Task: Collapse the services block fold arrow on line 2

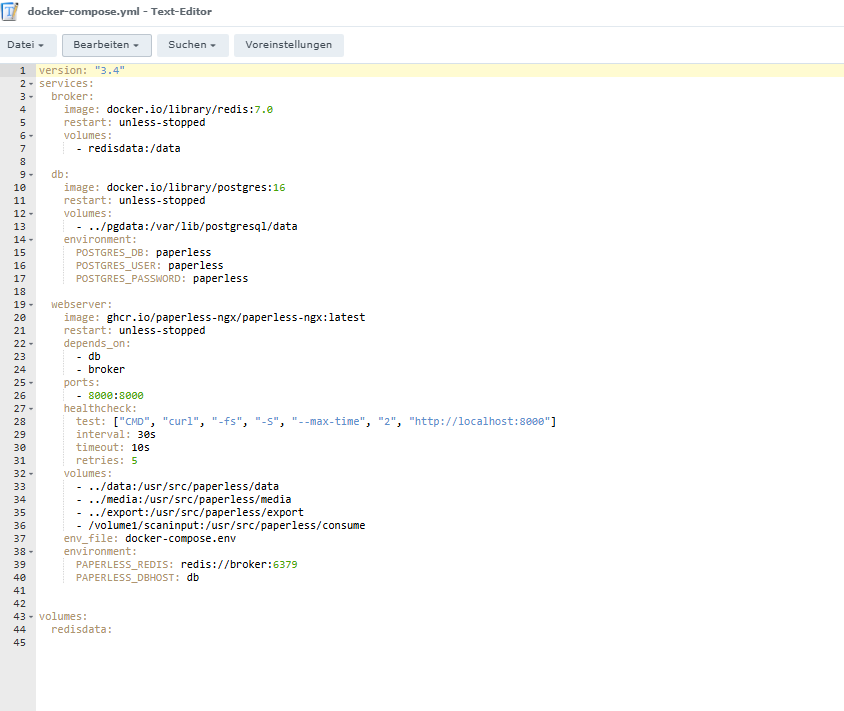Action: [x=31, y=84]
